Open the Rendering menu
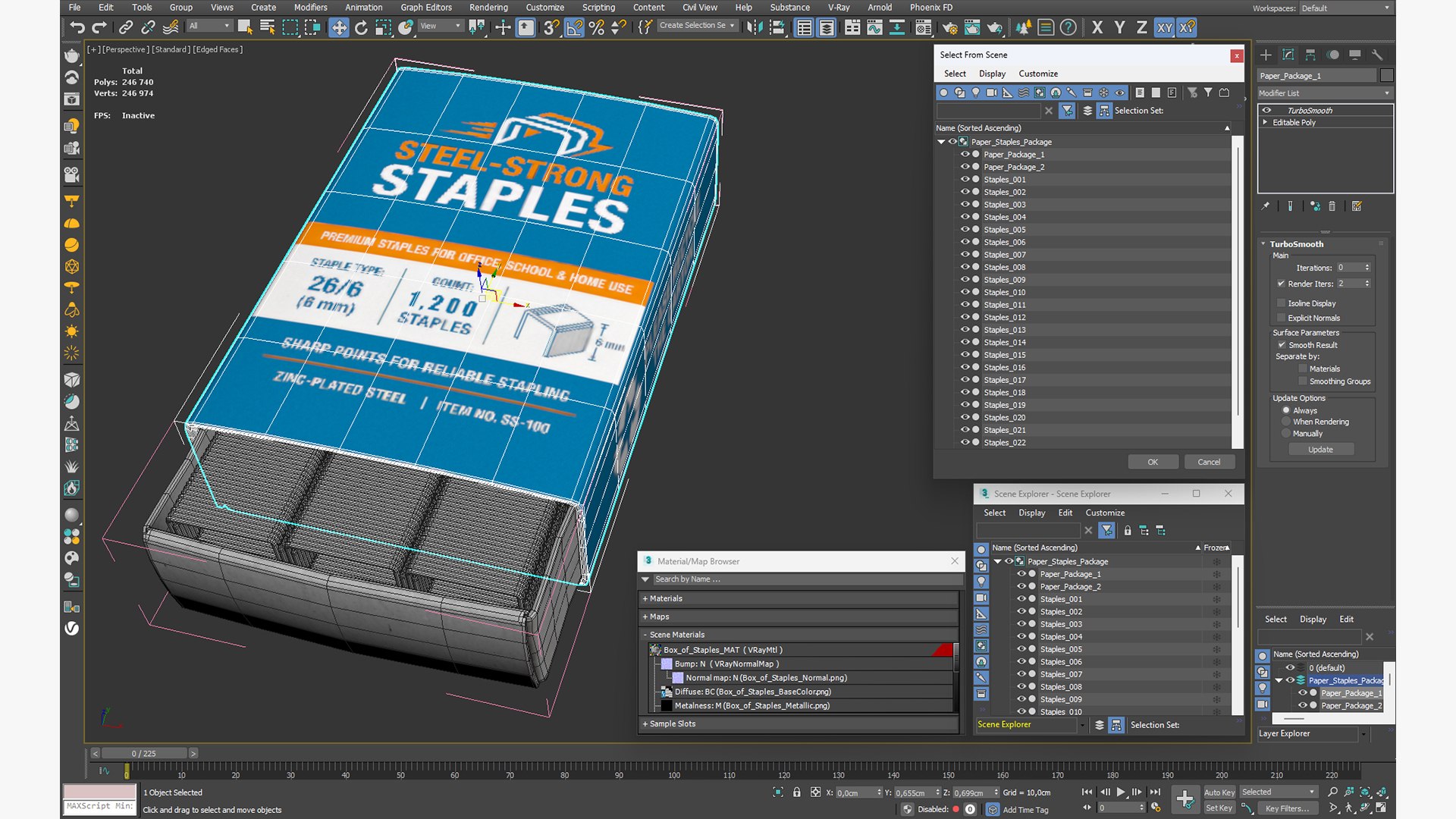Image resolution: width=1456 pixels, height=819 pixels. [x=488, y=8]
